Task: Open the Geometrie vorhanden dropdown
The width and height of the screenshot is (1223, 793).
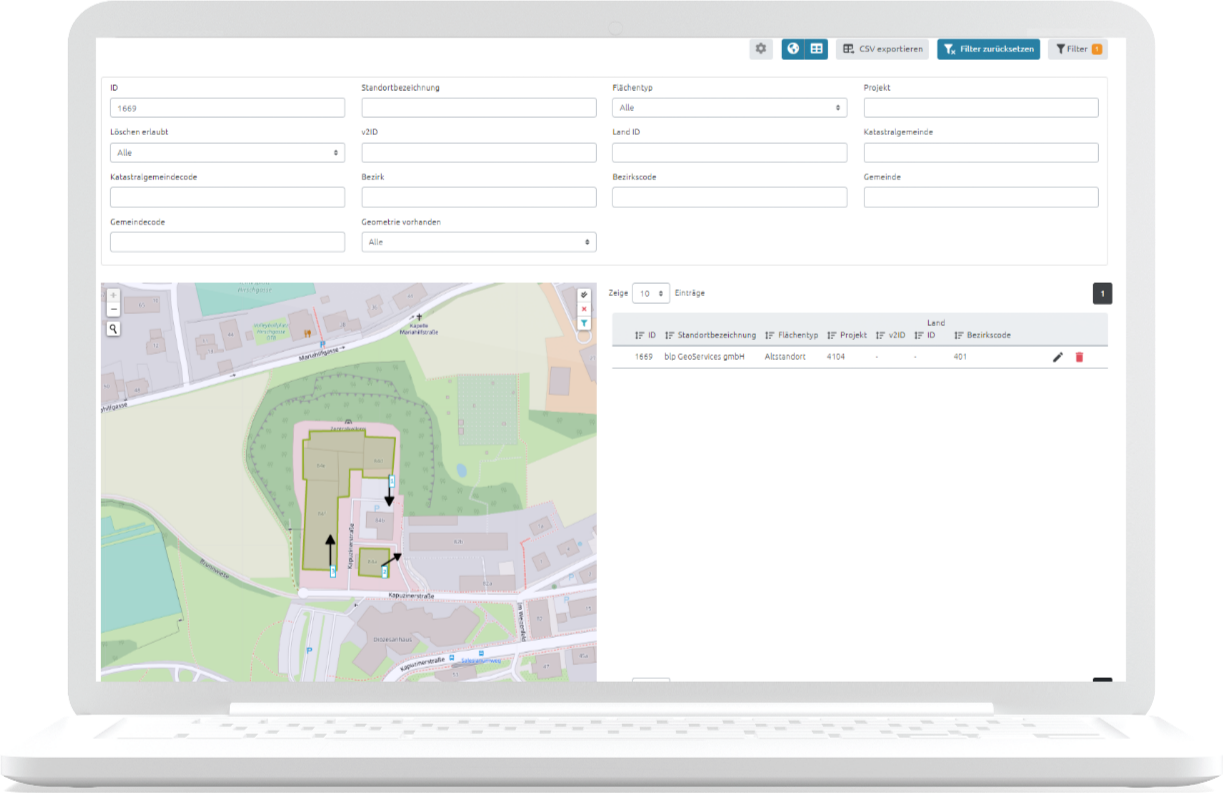Action: pos(478,242)
